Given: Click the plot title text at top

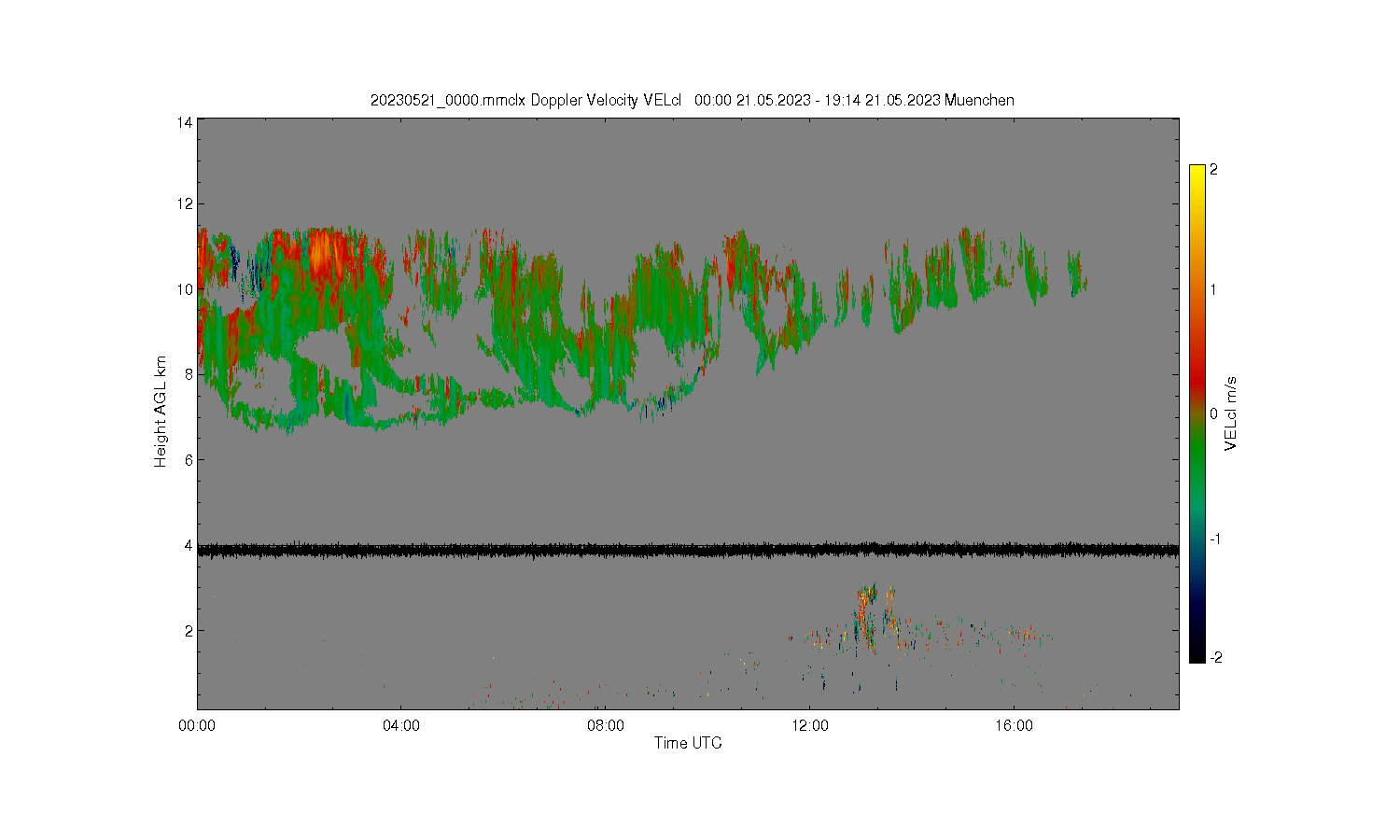Looking at the screenshot, I should tap(692, 101).
